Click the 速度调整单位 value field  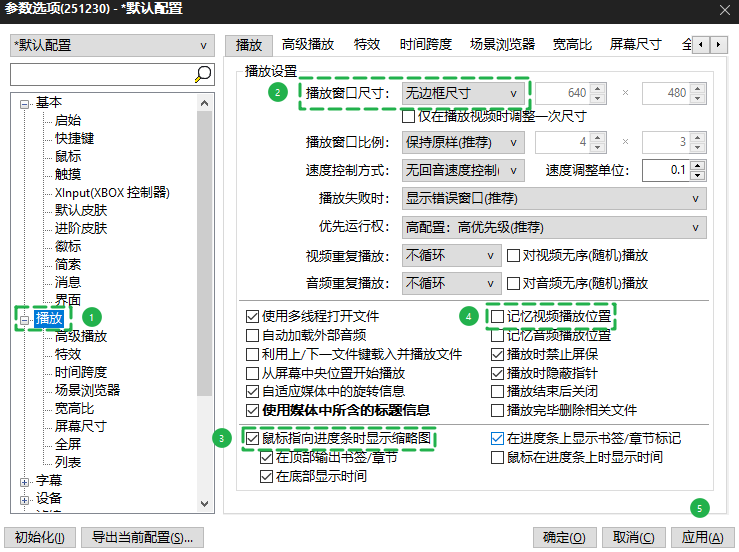(662, 169)
